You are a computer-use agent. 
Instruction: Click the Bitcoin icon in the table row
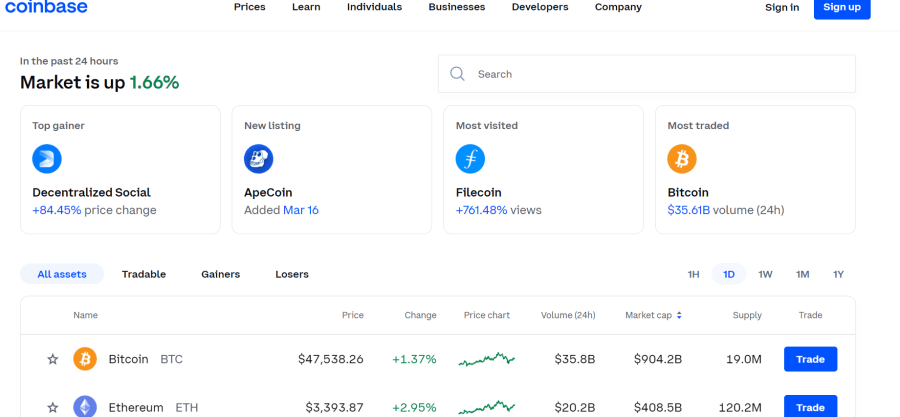[x=85, y=359]
